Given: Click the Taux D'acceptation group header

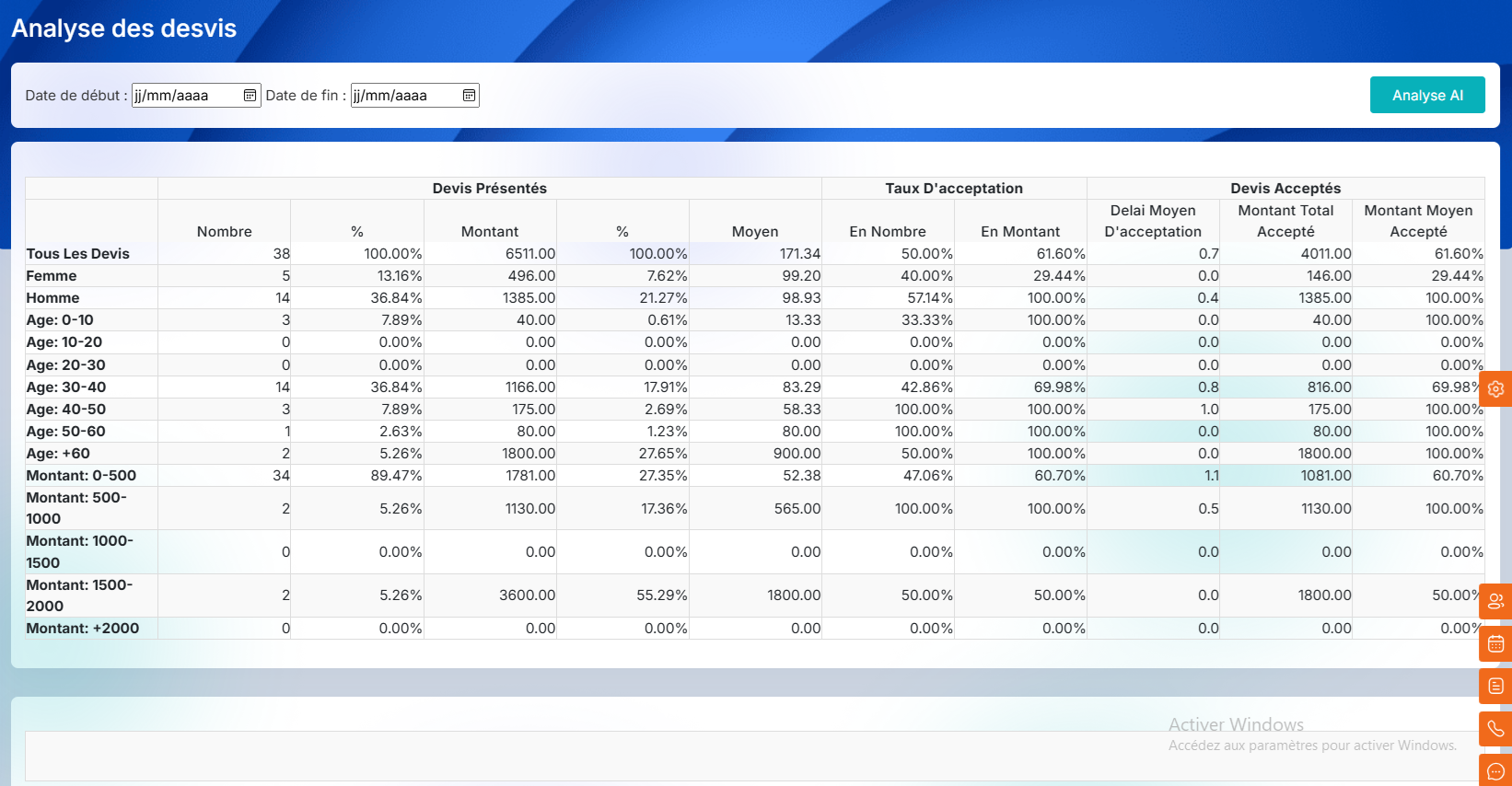Looking at the screenshot, I should tap(954, 189).
